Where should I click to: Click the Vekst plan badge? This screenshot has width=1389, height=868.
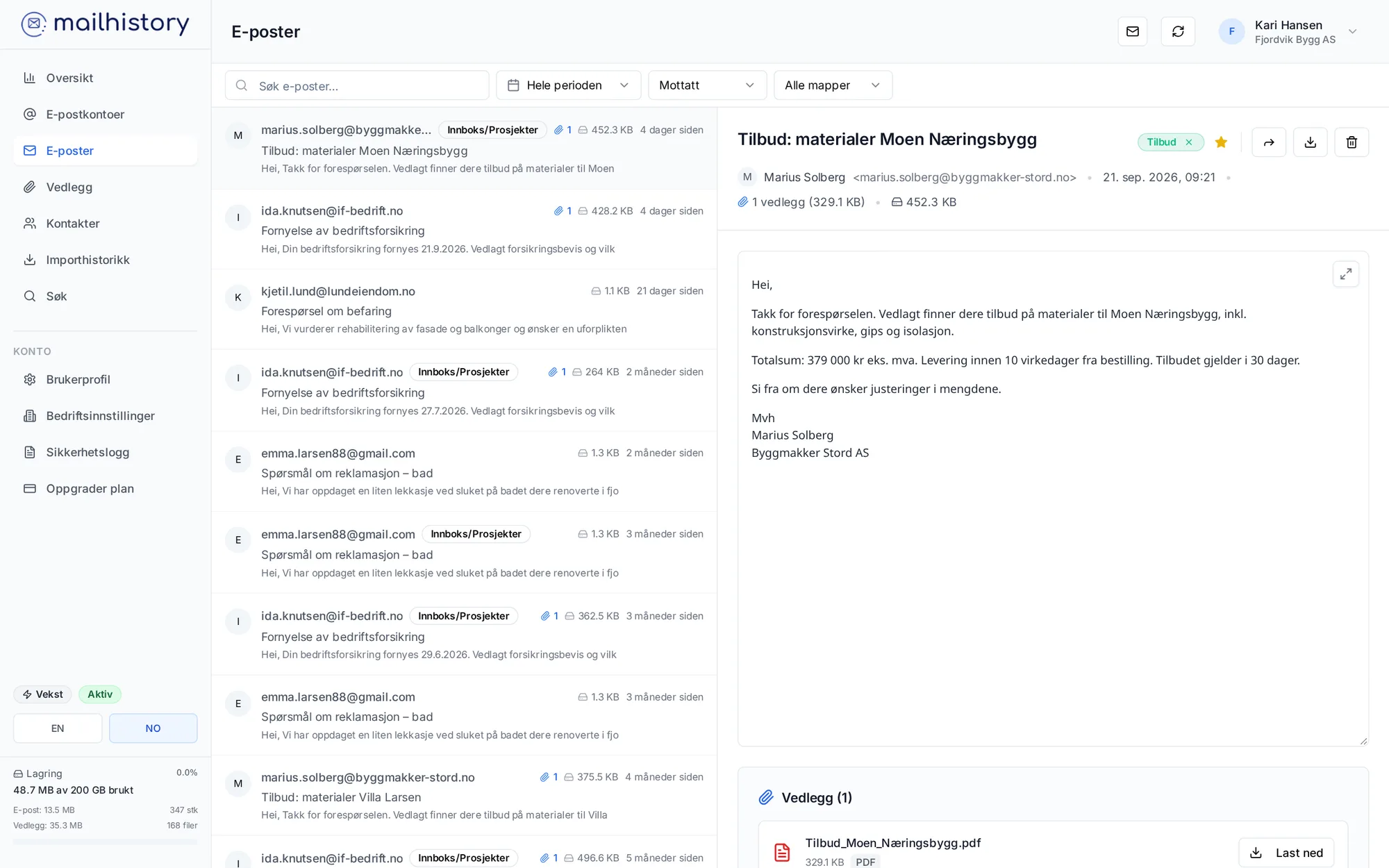43,694
